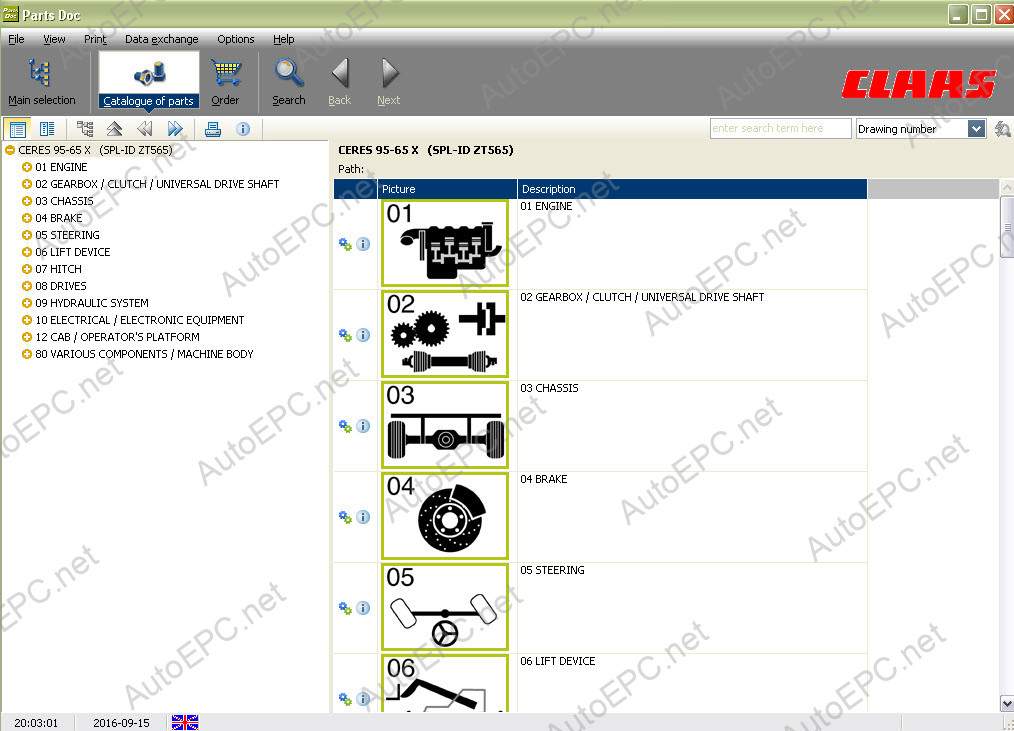Screen dimensions: 1014x731
Task: Select 08 DRIVES in the tree
Action: [61, 286]
